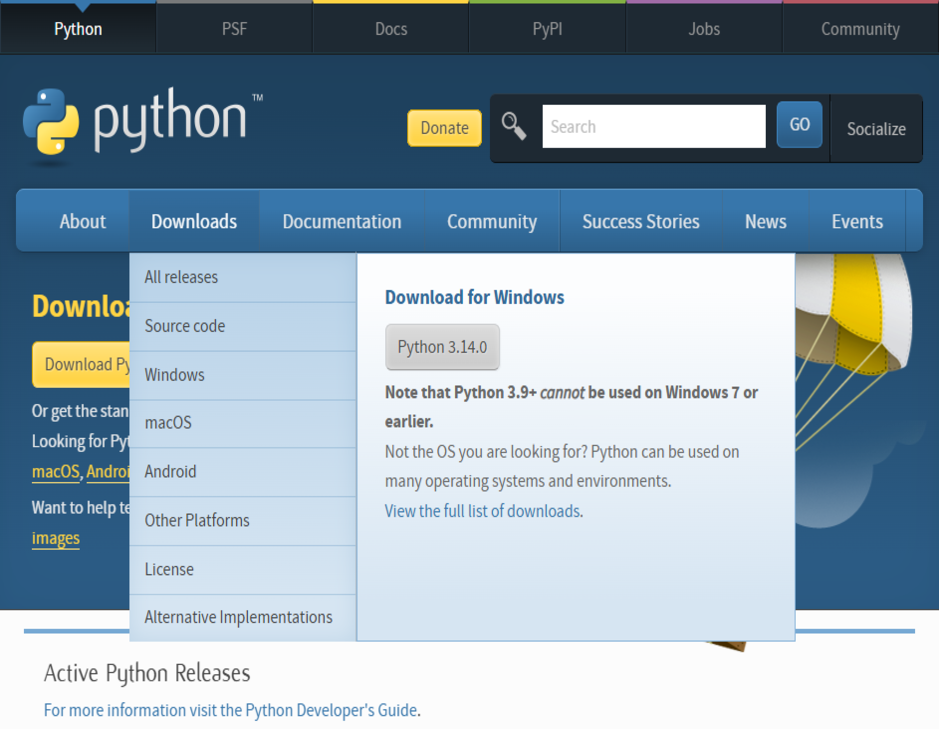Viewport: 939px width, 729px height.
Task: Click the Donate button
Action: pyautogui.click(x=443, y=128)
